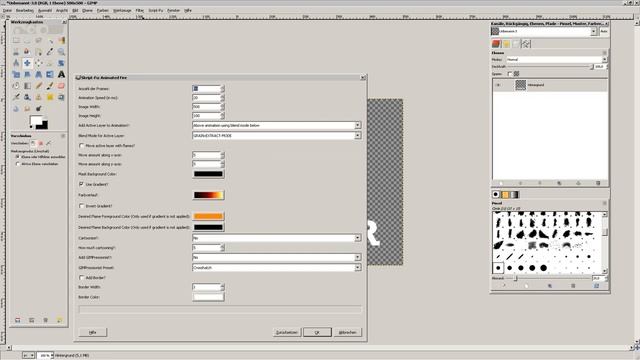Screen dimensions: 640x360
Task: Select the Paintbrush tool
Action: 50,86
